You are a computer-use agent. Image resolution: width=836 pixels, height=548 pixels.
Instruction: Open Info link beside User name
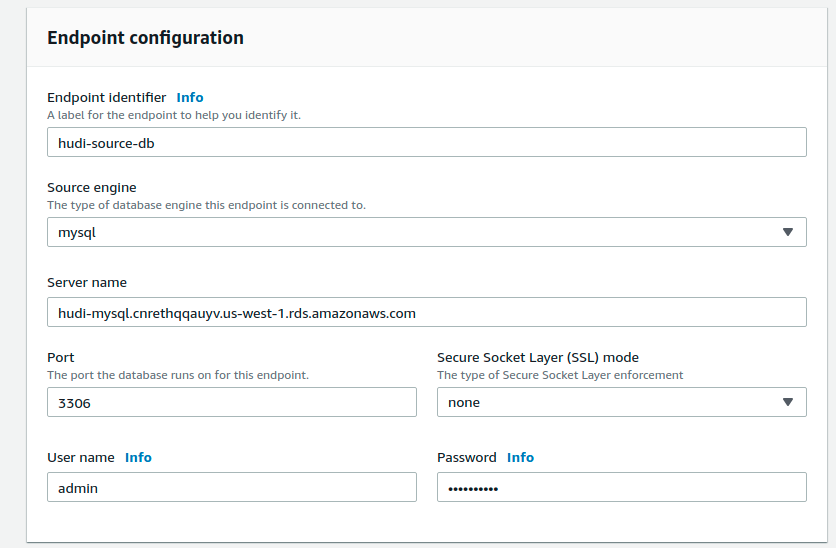(138, 457)
